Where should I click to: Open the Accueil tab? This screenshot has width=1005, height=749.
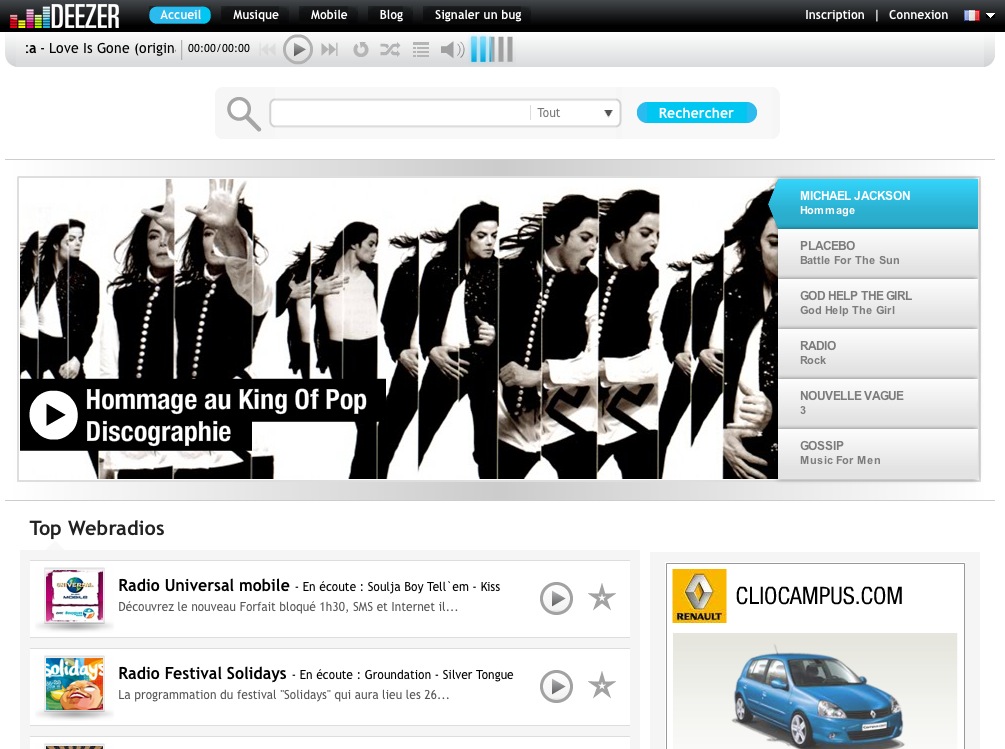(x=180, y=15)
